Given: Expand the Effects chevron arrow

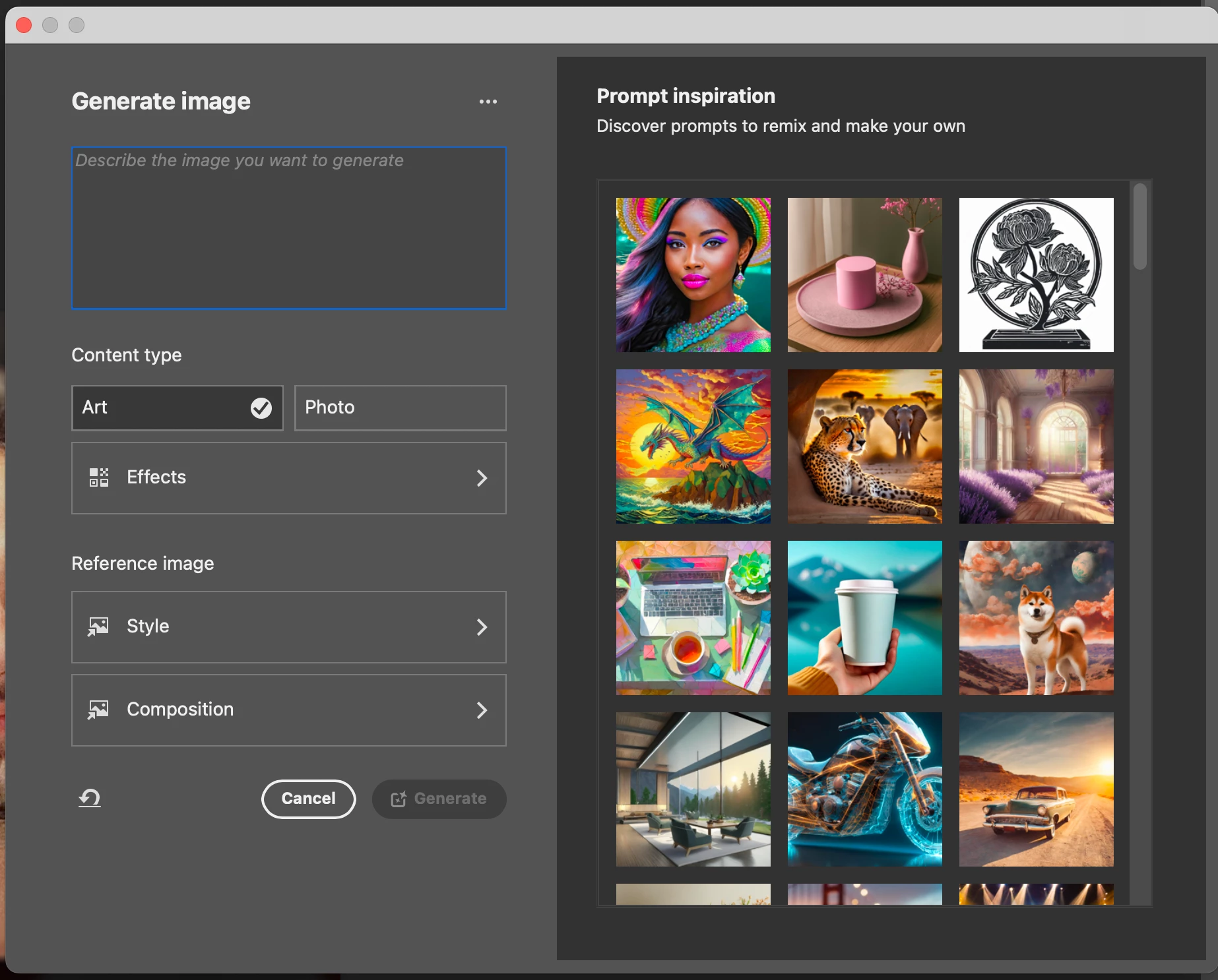Looking at the screenshot, I should point(482,478).
